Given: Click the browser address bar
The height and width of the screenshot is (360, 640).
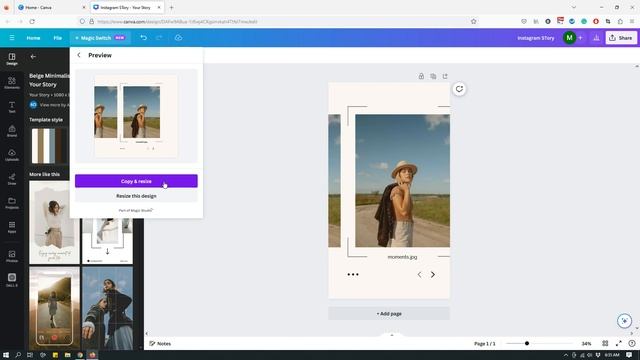Looking at the screenshot, I should tap(278, 21).
